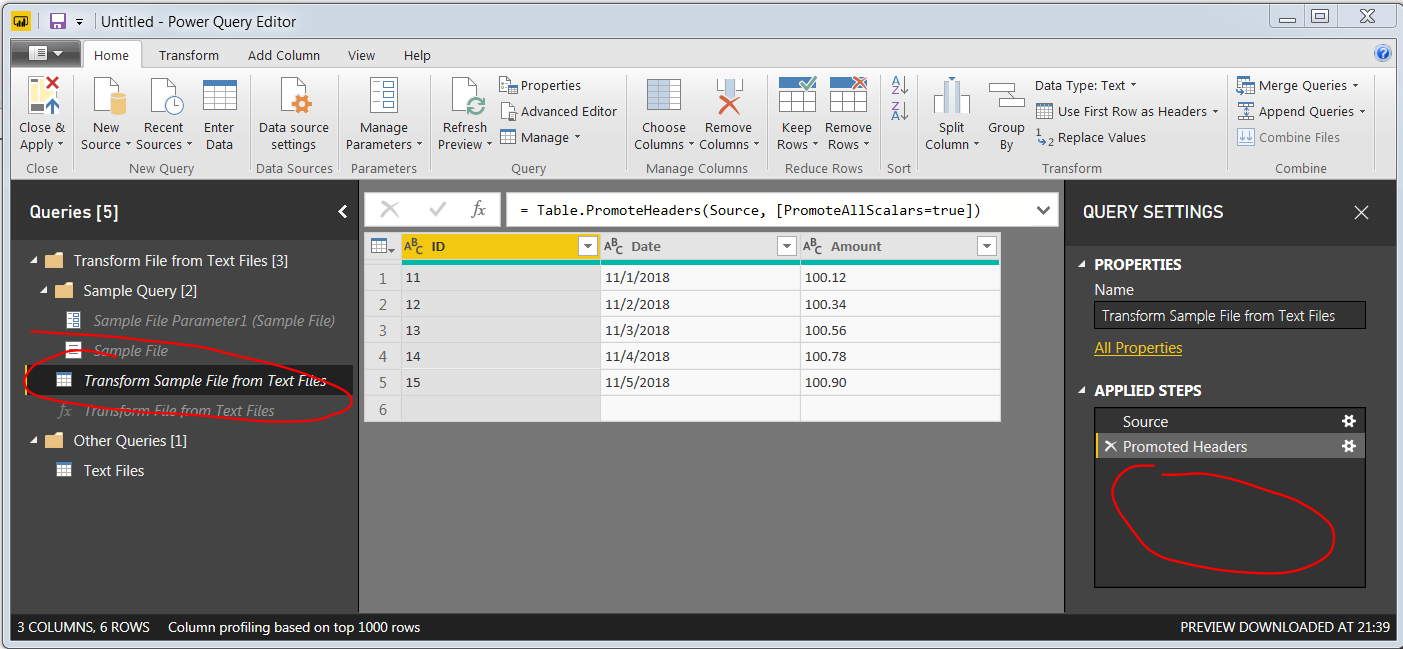Click the Keep Rows icon
This screenshot has width=1403, height=649.
coord(797,95)
